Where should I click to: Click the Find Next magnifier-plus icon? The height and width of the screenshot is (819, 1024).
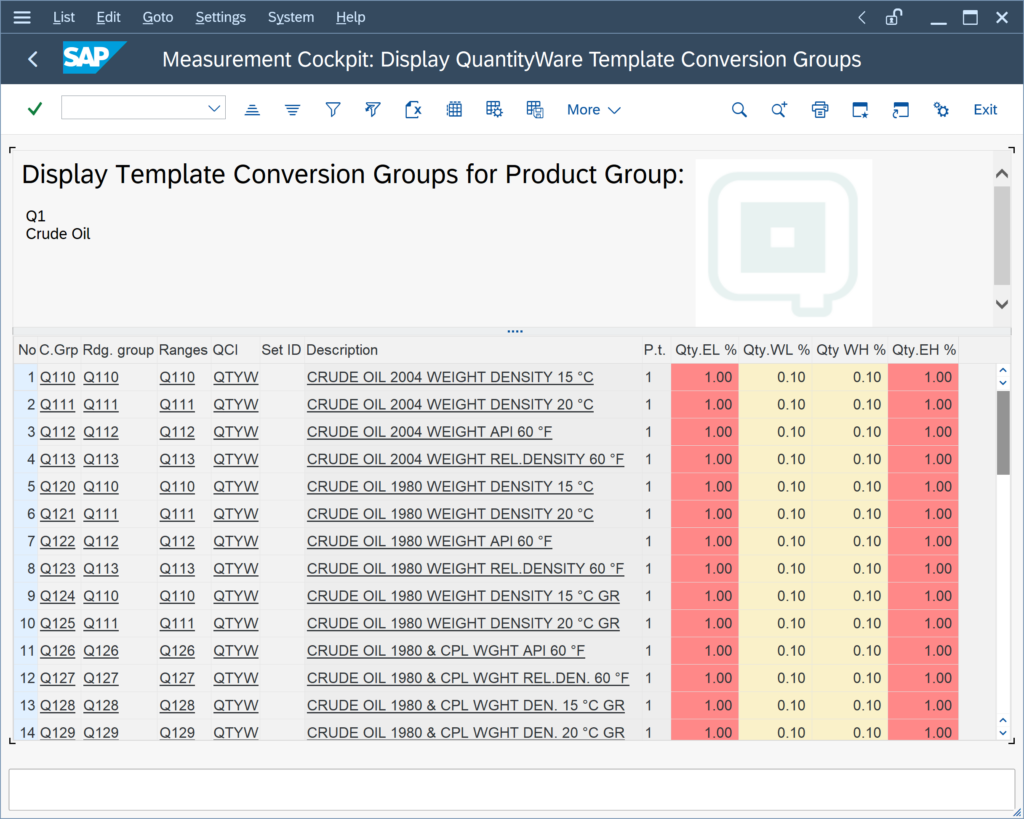[779, 110]
